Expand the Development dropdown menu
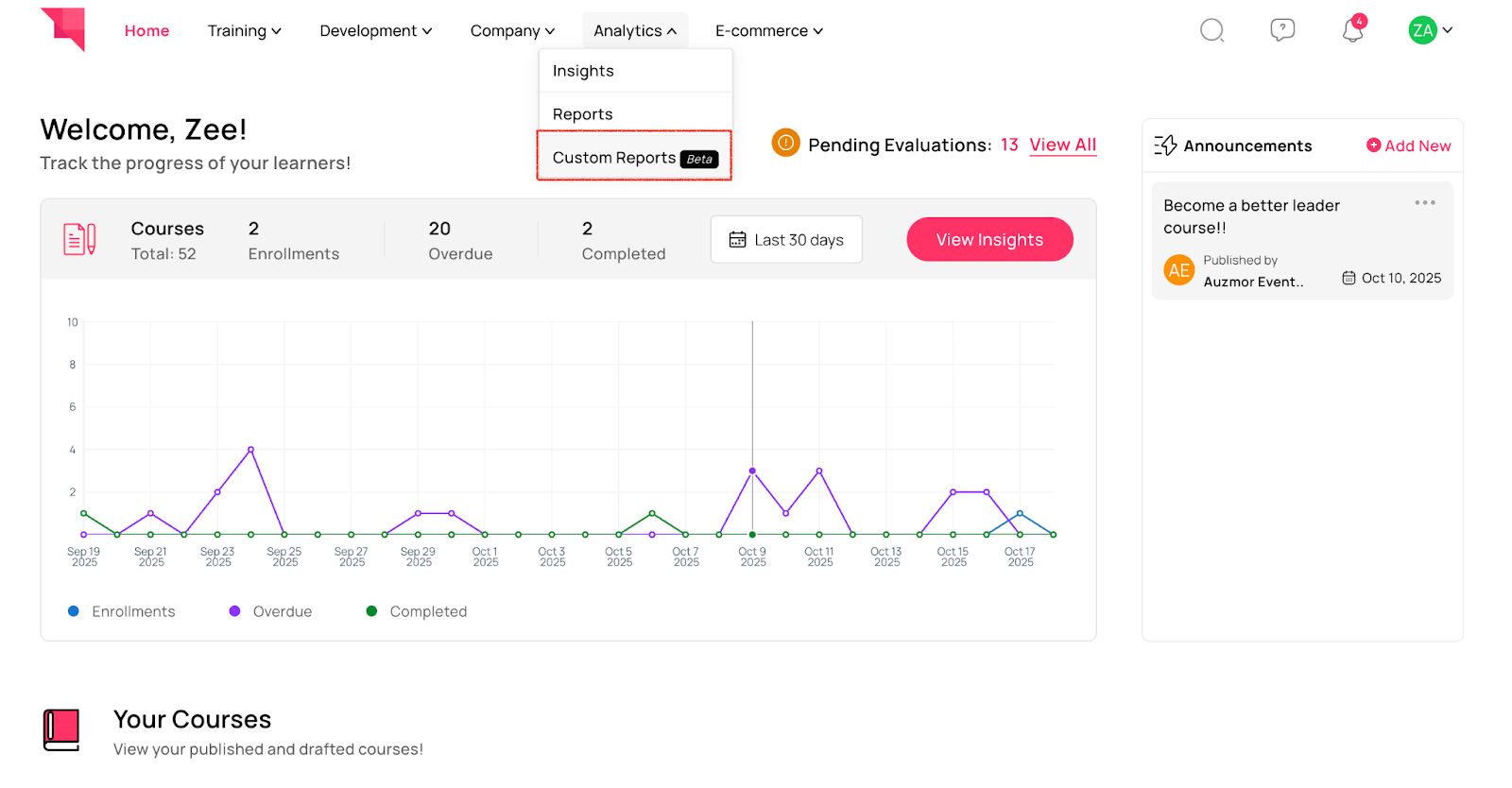Screen dimensions: 1512x788 pos(376,30)
